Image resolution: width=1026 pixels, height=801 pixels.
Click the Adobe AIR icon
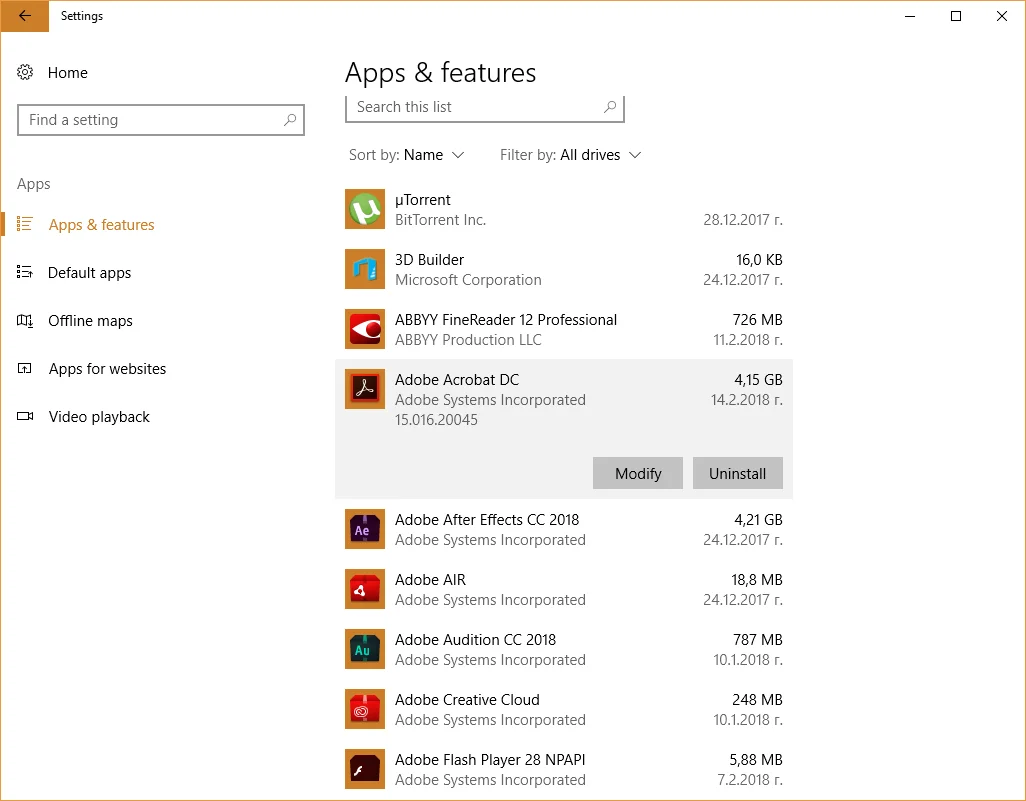(364, 589)
